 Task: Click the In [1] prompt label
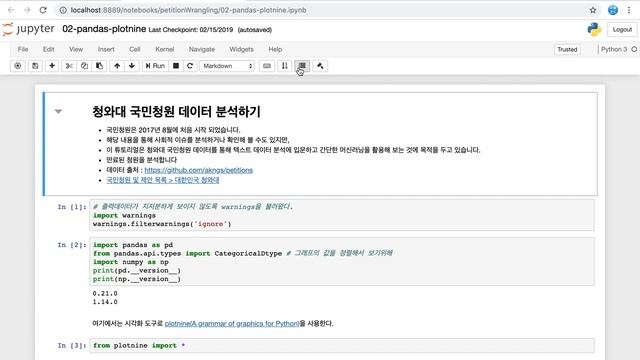(72, 207)
